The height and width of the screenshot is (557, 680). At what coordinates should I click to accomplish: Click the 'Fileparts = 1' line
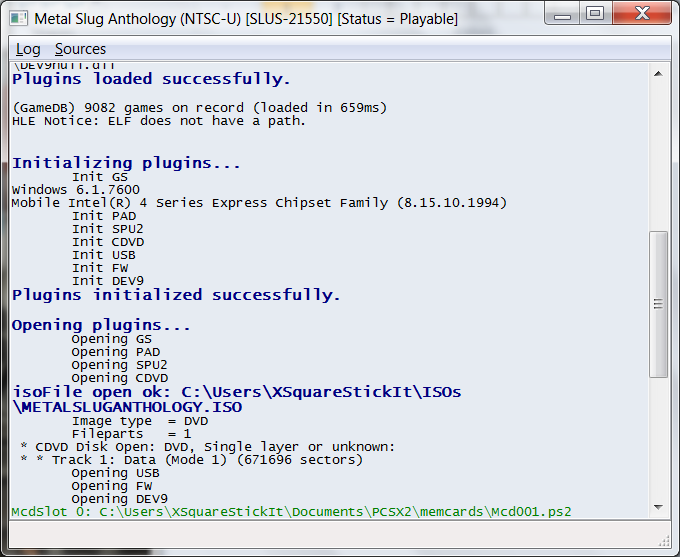click(x=131, y=434)
